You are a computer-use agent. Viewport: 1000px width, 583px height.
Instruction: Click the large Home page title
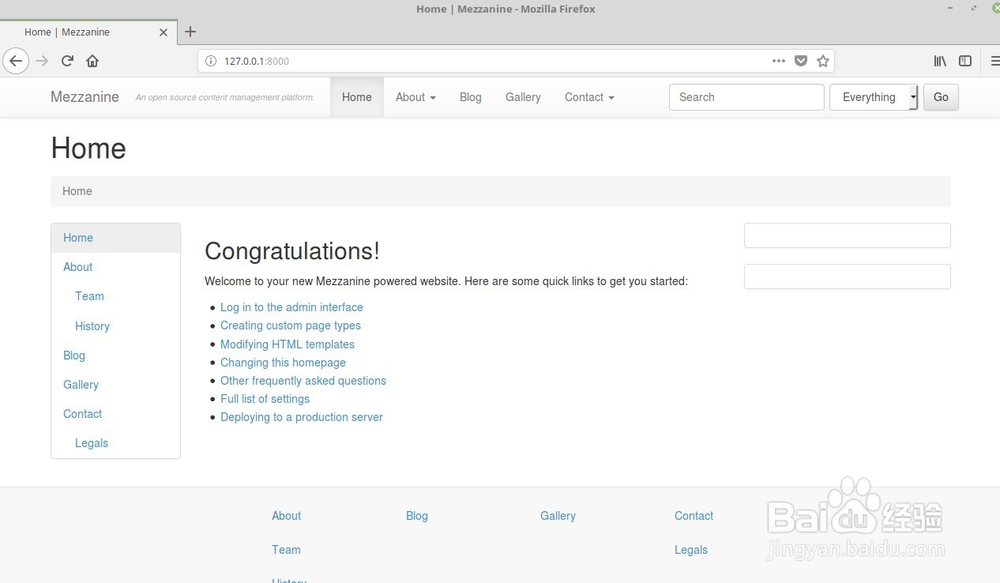tap(88, 149)
